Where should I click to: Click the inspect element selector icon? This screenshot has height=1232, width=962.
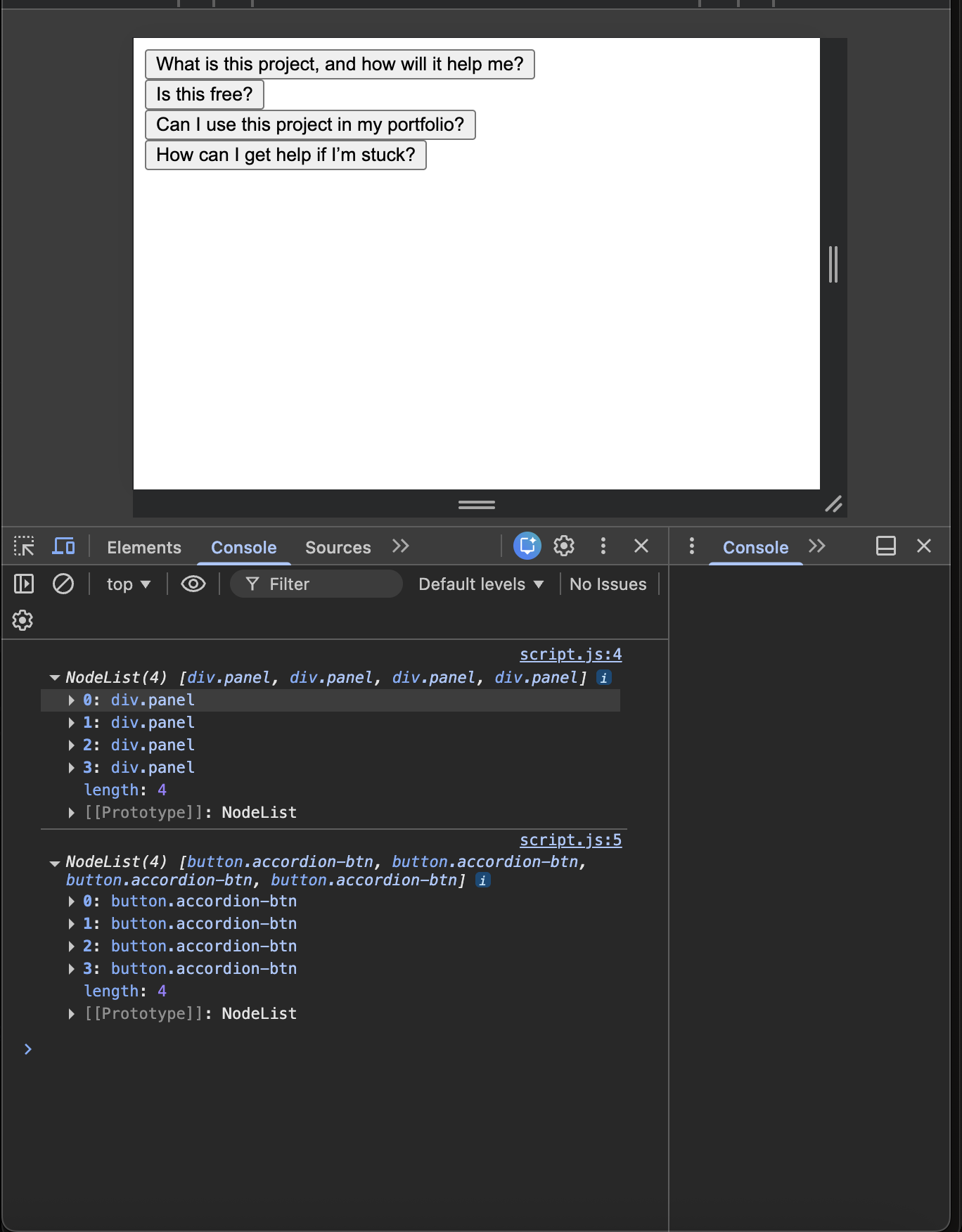click(24, 546)
